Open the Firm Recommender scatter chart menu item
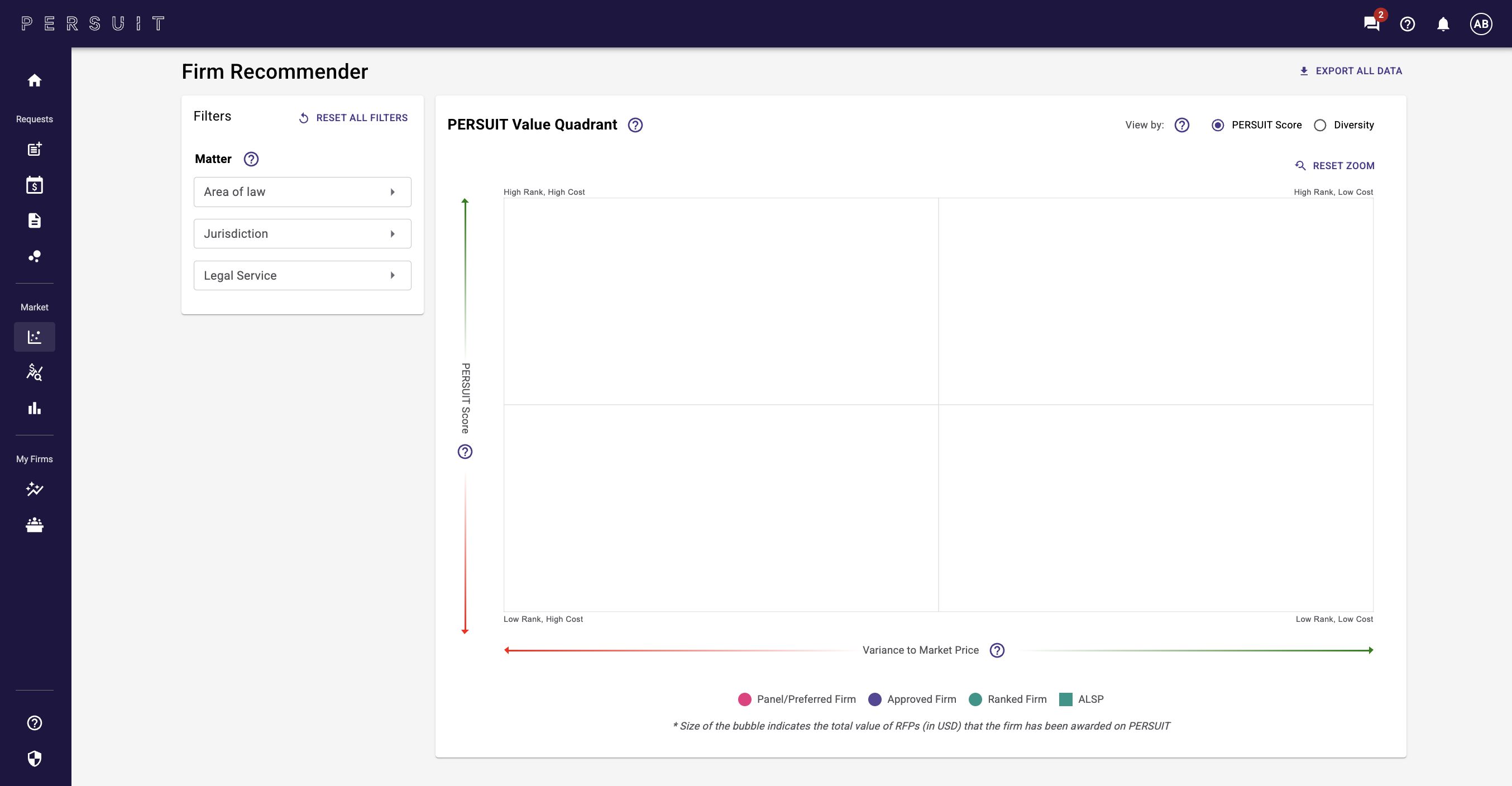Image resolution: width=1512 pixels, height=786 pixels. point(35,337)
